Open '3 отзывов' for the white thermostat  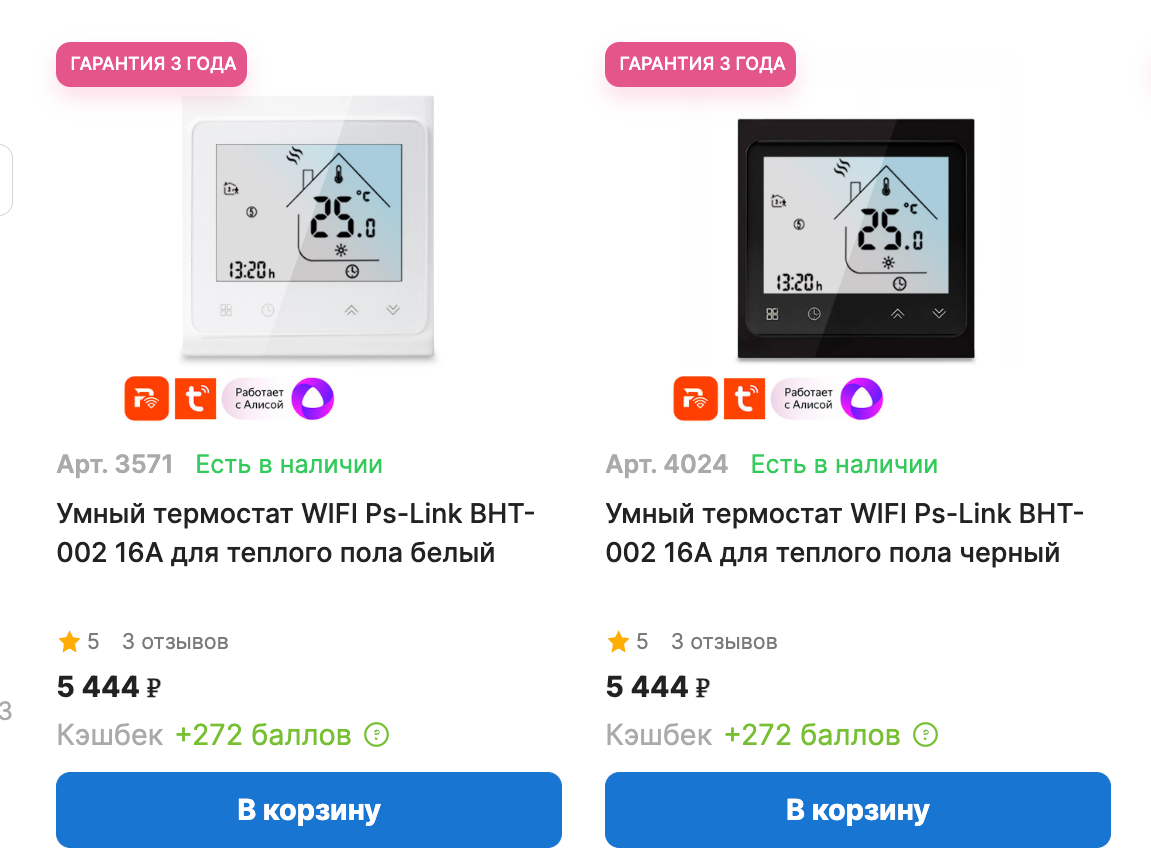175,641
